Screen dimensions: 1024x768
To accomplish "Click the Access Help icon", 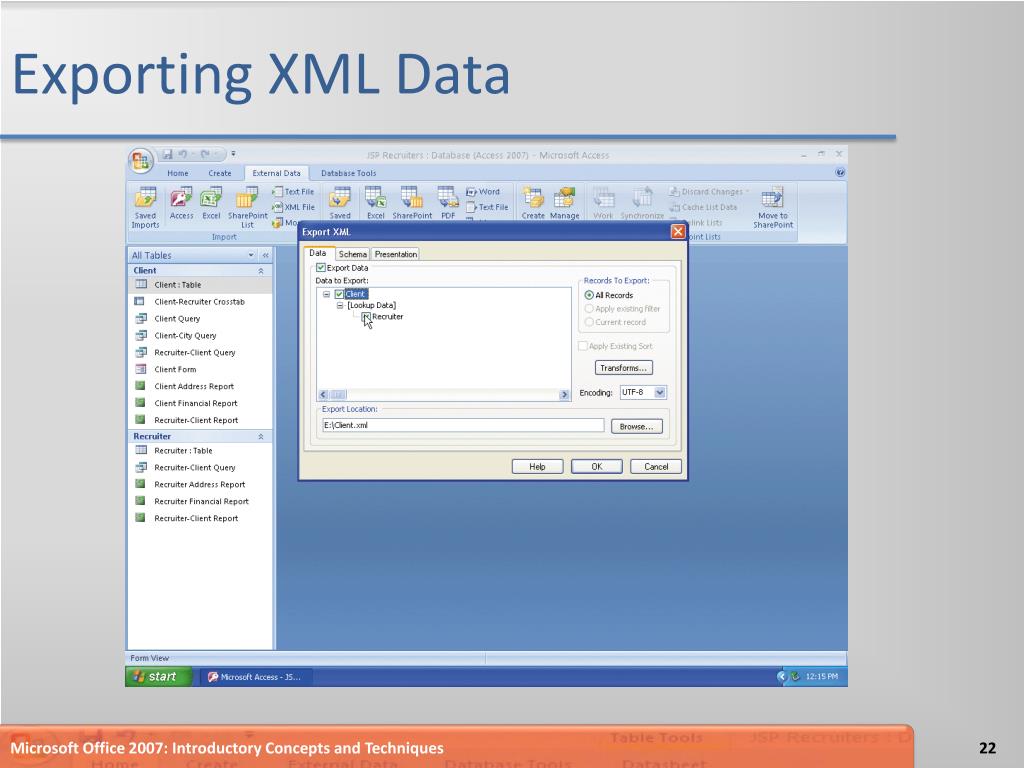I will point(840,172).
